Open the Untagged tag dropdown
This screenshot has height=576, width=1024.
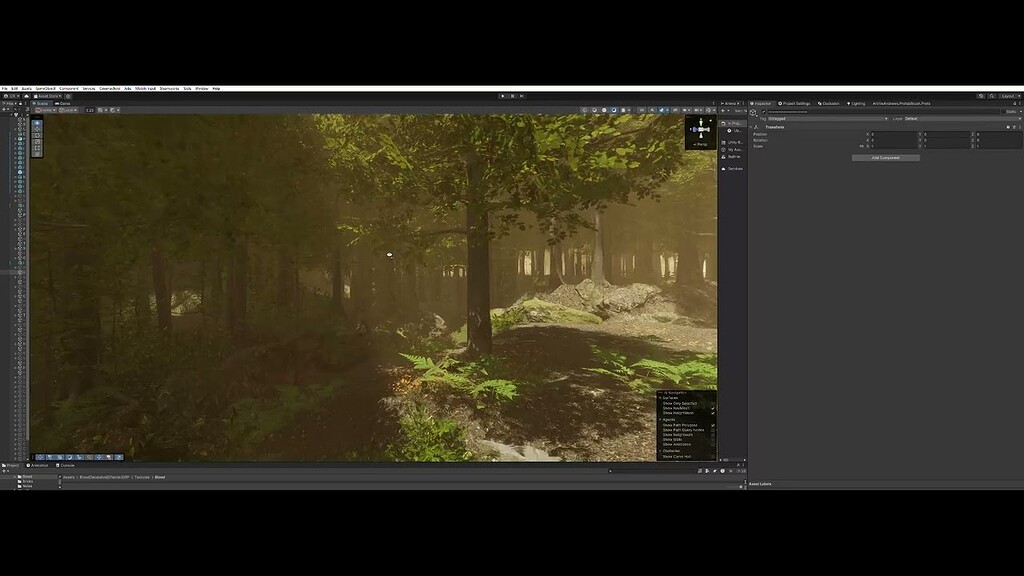tap(826, 119)
